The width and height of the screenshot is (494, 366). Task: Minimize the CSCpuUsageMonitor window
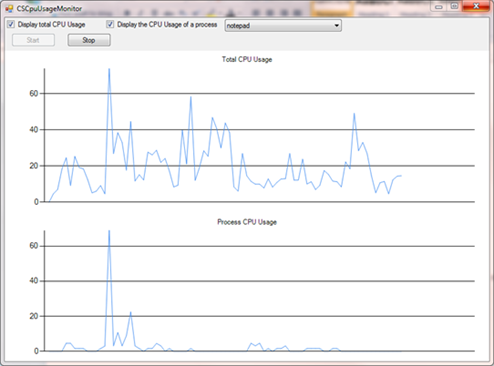(x=439, y=6)
